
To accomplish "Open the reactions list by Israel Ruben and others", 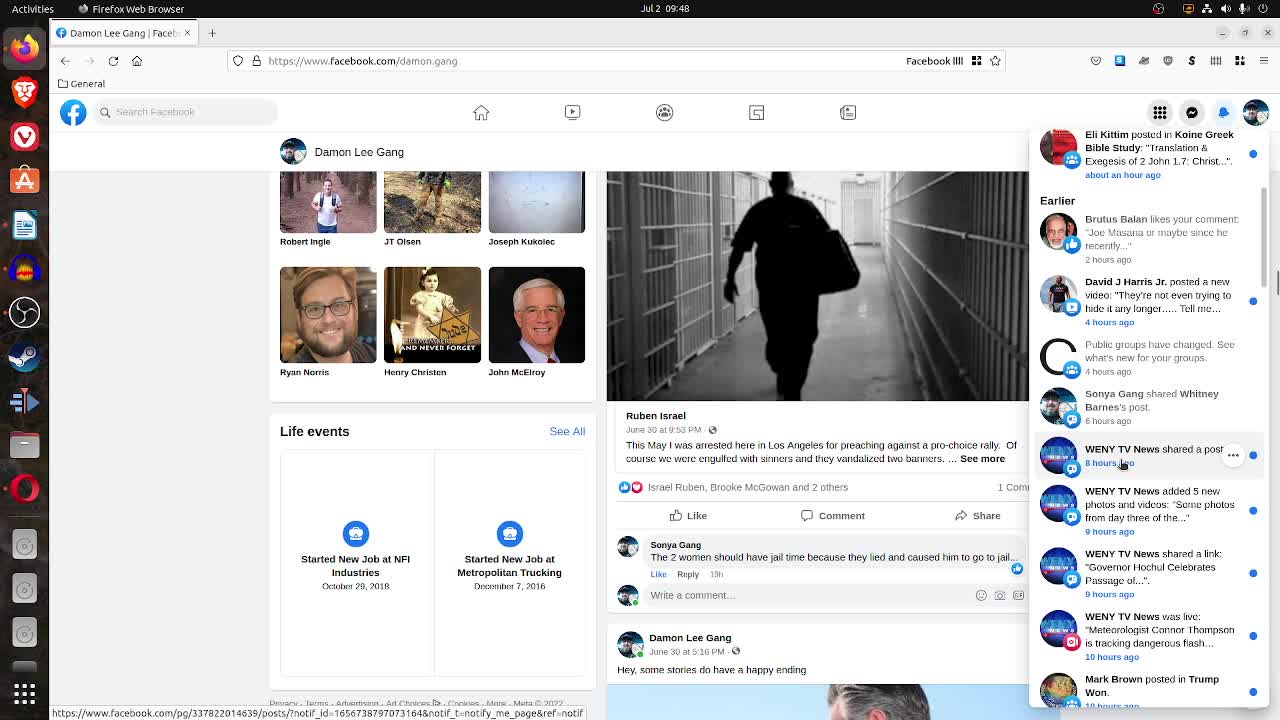I will (x=748, y=487).
